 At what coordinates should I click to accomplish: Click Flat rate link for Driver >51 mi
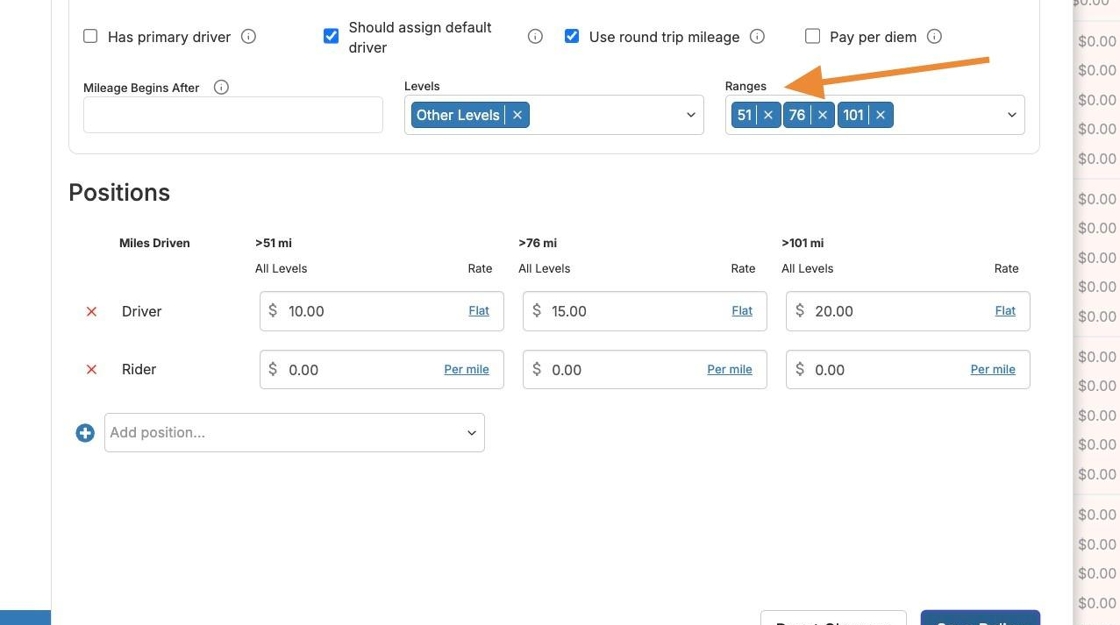[479, 311]
